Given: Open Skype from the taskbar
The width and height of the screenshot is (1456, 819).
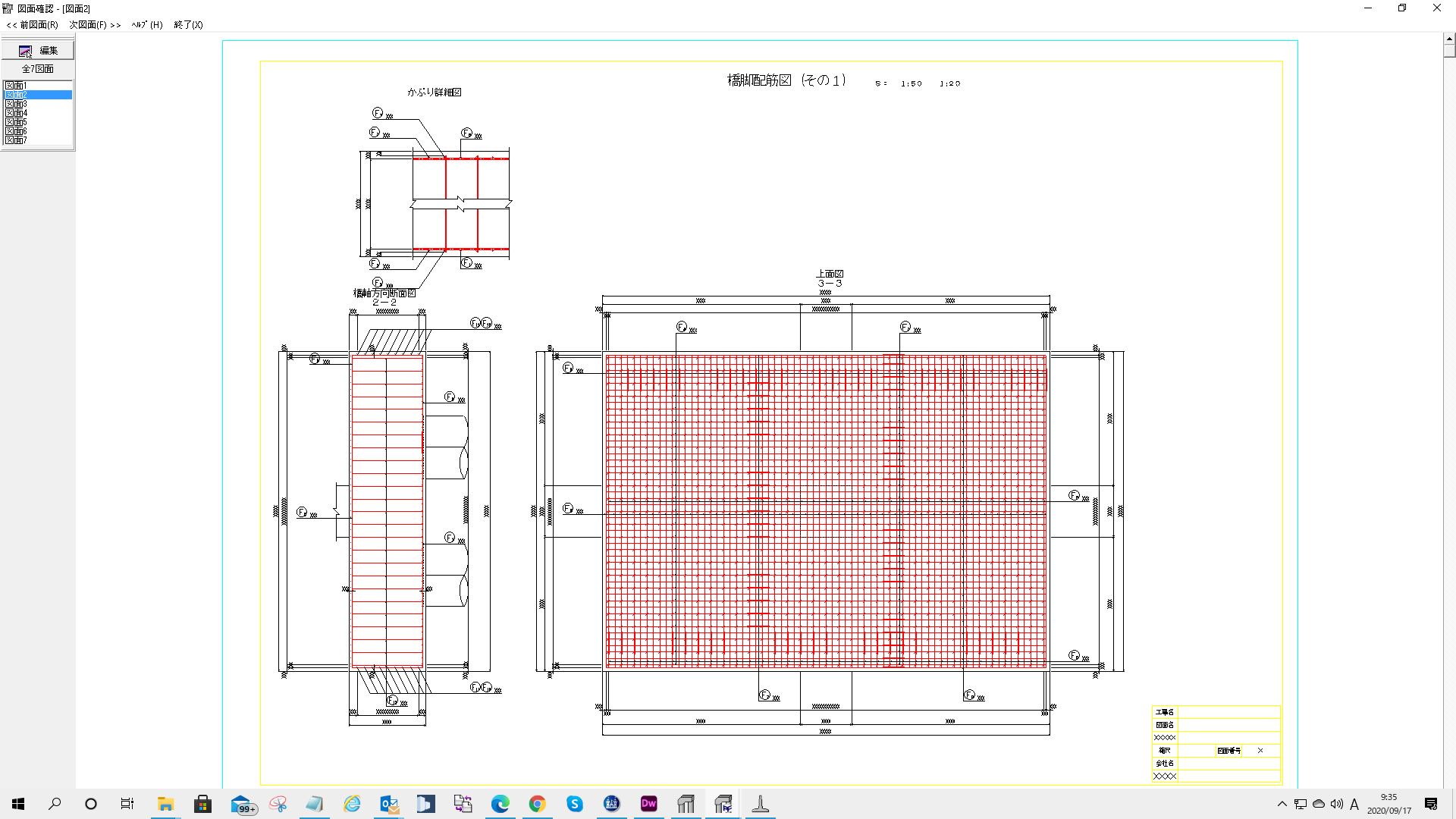Looking at the screenshot, I should 574,804.
